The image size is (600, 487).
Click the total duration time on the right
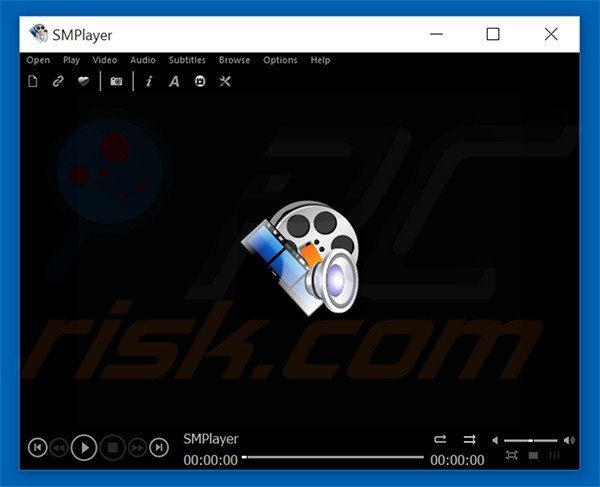457,460
